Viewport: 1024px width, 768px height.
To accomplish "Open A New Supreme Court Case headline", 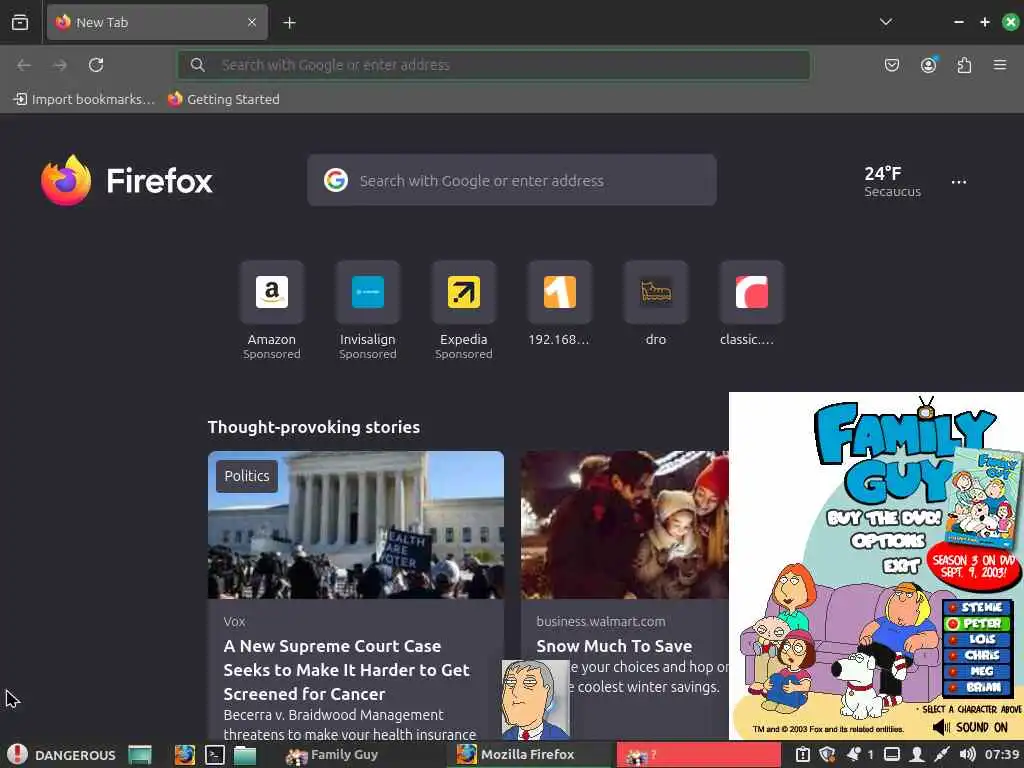I will pos(346,670).
